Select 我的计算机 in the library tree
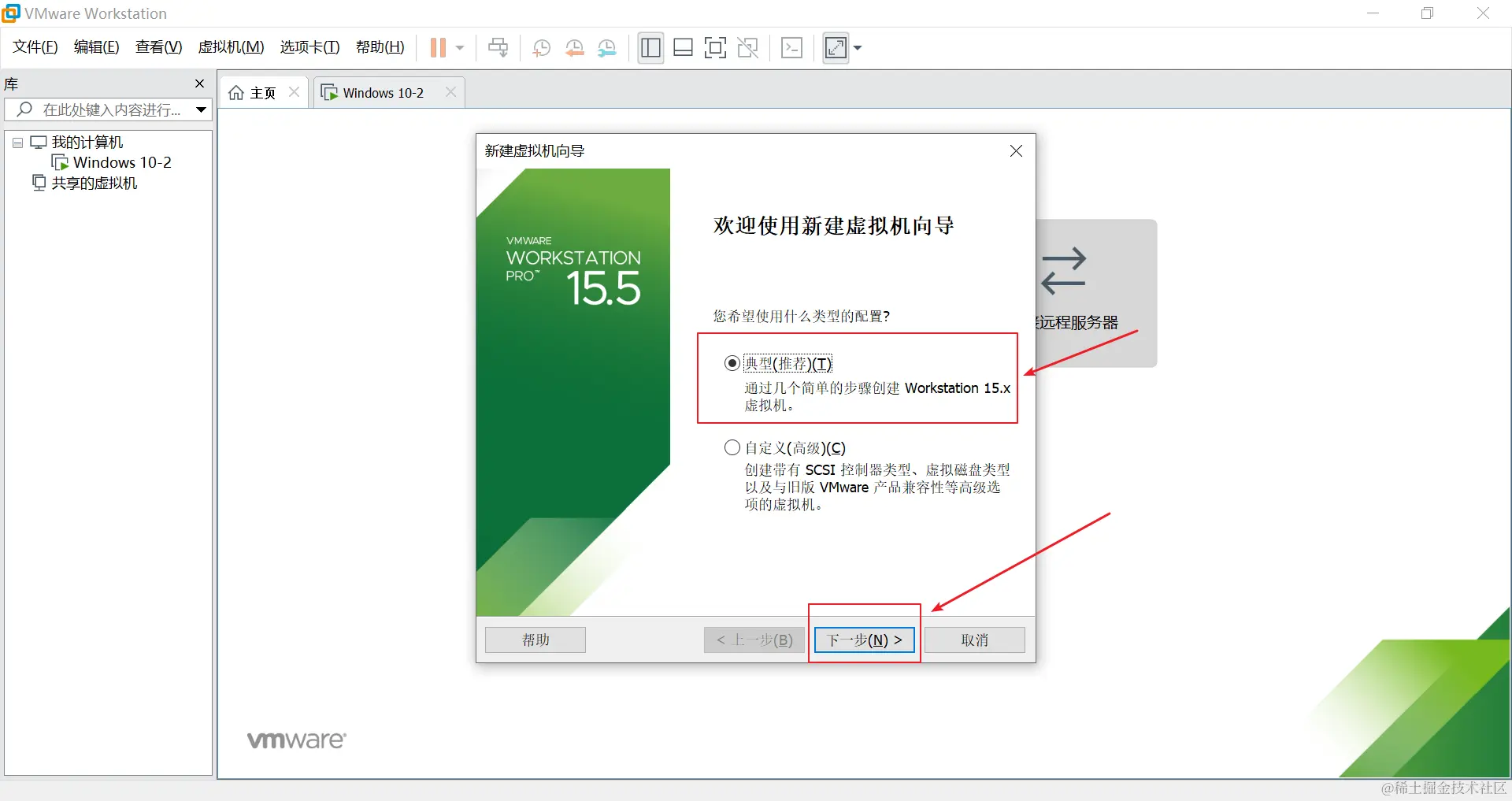 [87, 143]
